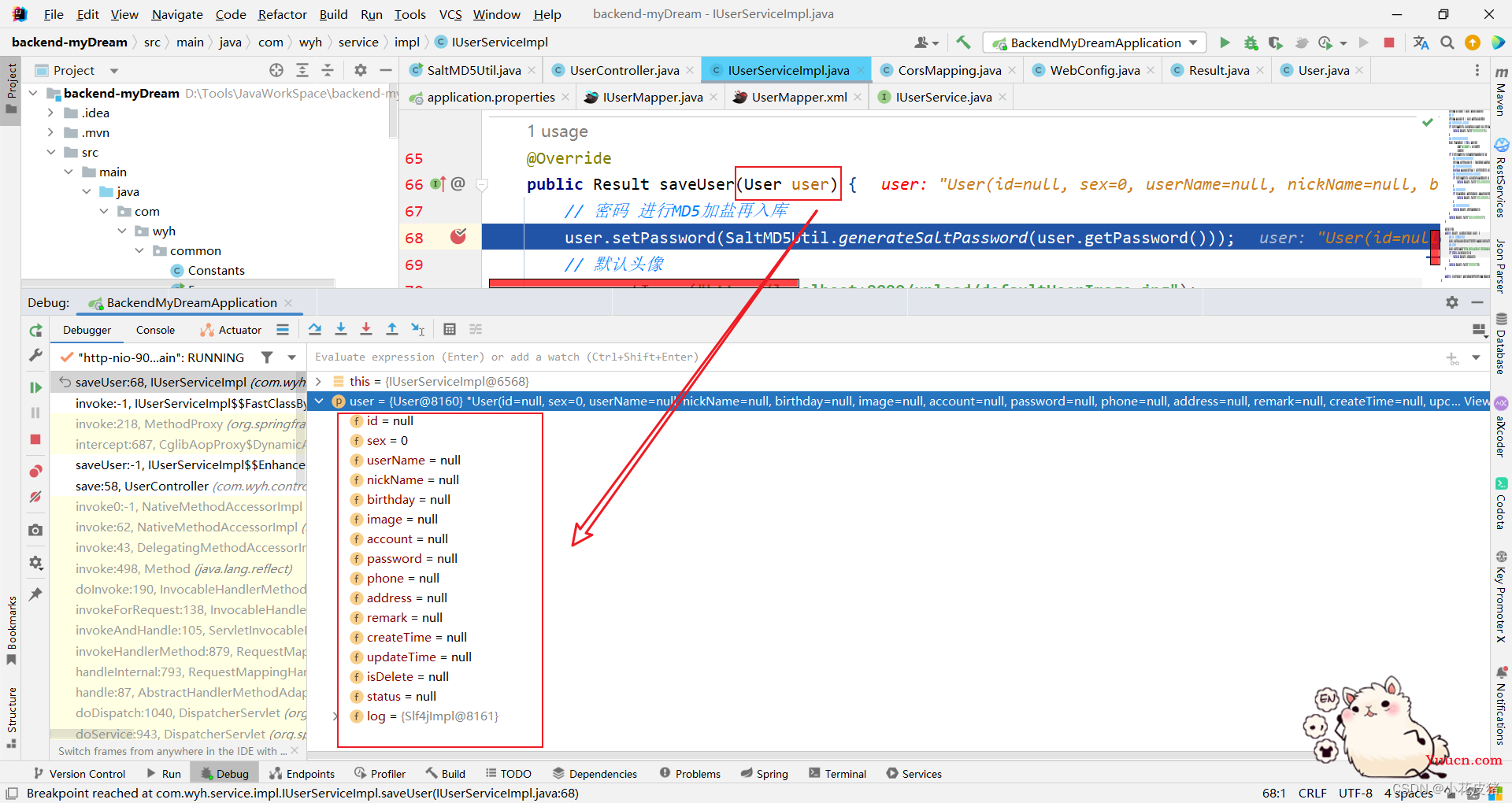The image size is (1512, 803).
Task: Run BackendMyDreamApplication with the green play button
Action: [1225, 43]
